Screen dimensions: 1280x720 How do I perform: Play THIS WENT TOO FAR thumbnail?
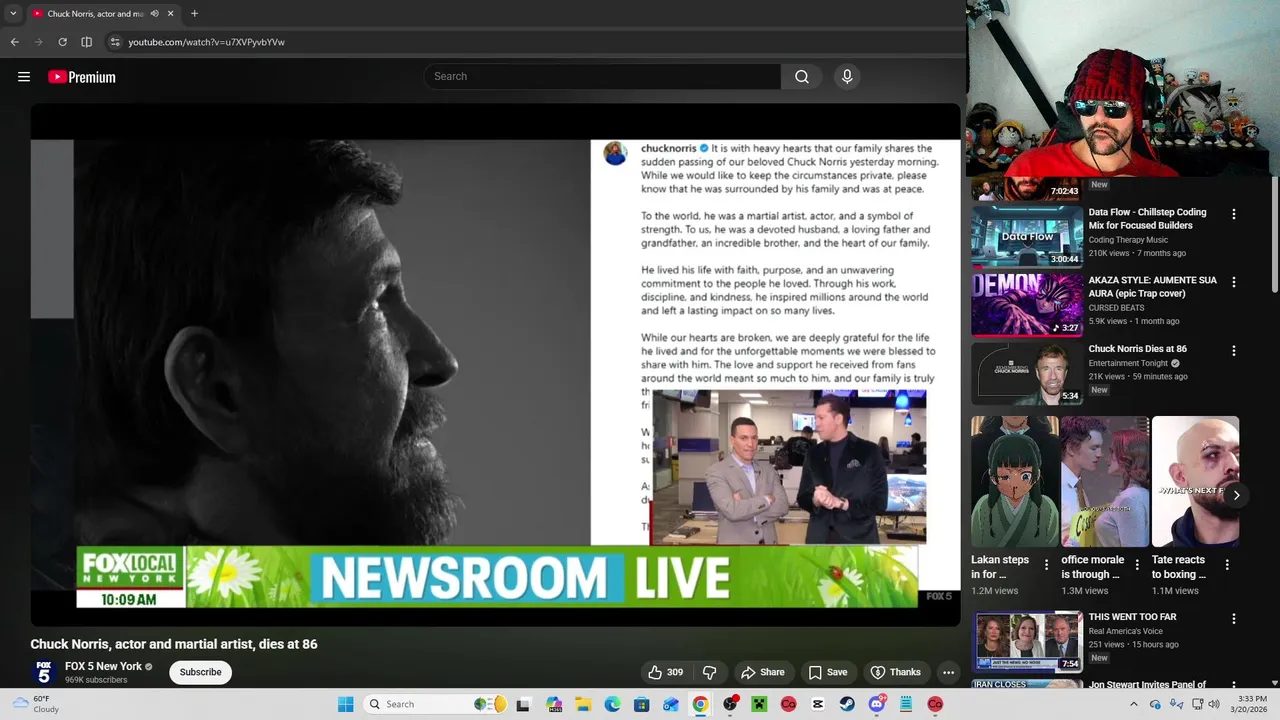tap(1027, 641)
